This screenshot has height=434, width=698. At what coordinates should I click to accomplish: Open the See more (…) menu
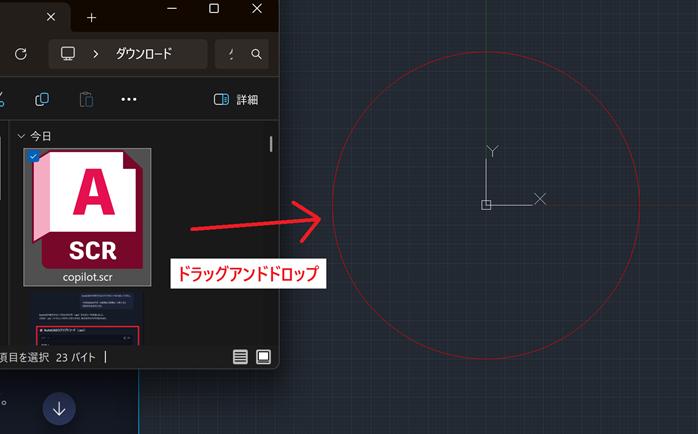(129, 99)
